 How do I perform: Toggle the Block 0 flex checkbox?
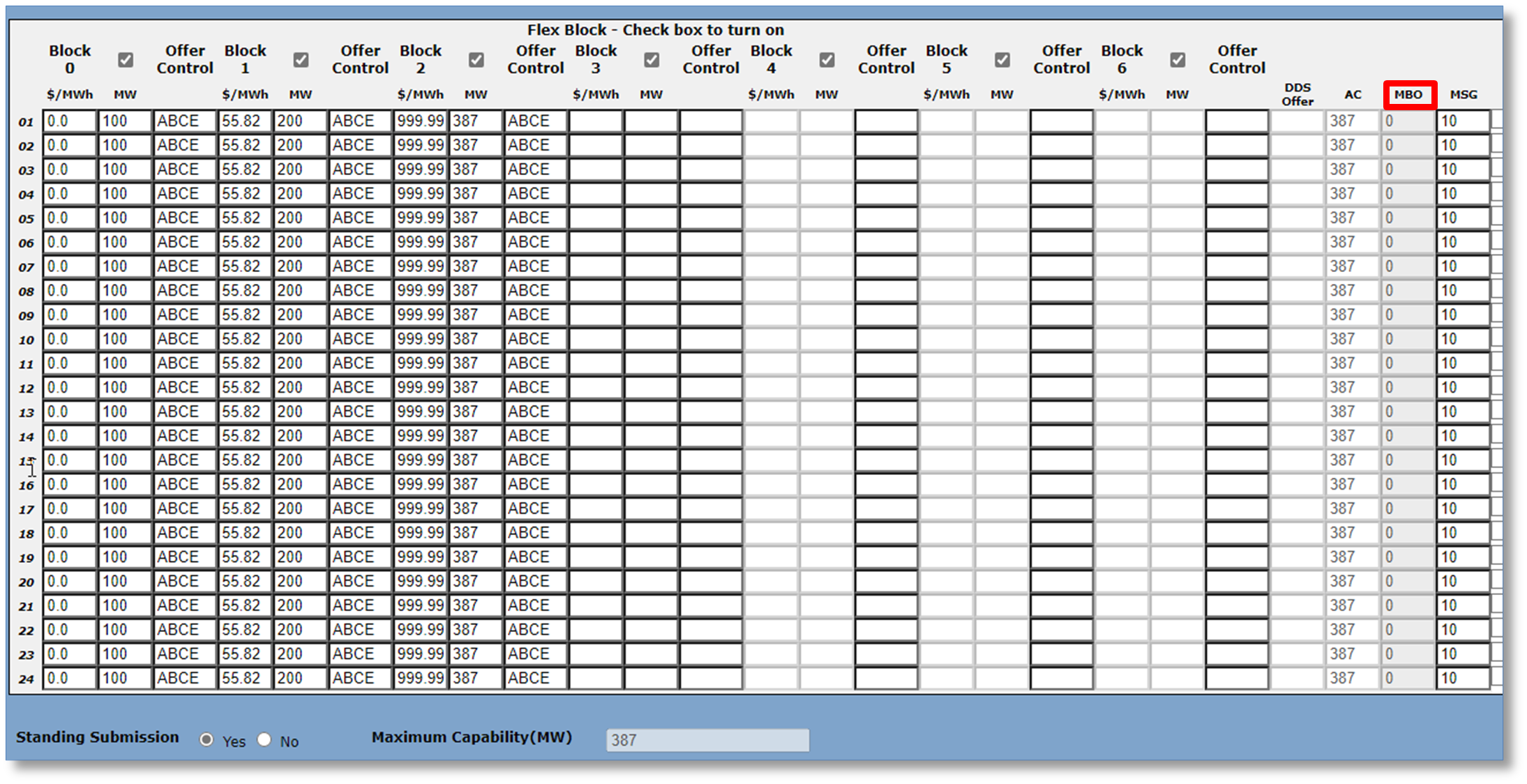[x=126, y=60]
